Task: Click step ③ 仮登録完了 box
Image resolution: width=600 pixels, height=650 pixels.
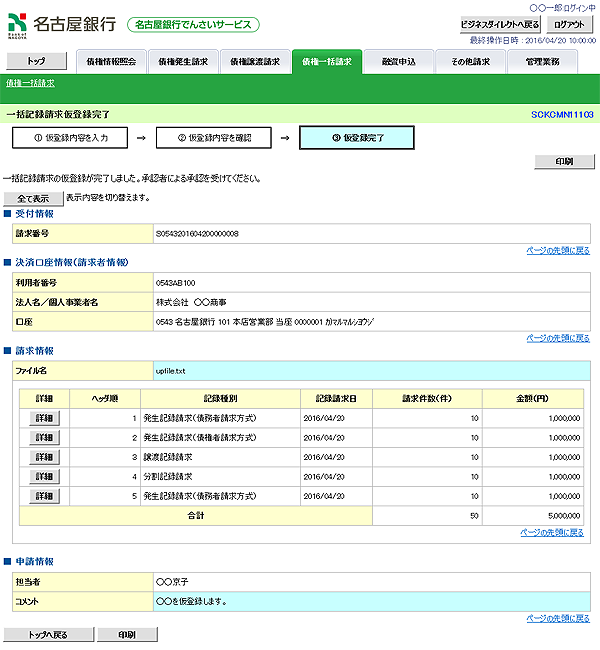Action: pyautogui.click(x=357, y=138)
